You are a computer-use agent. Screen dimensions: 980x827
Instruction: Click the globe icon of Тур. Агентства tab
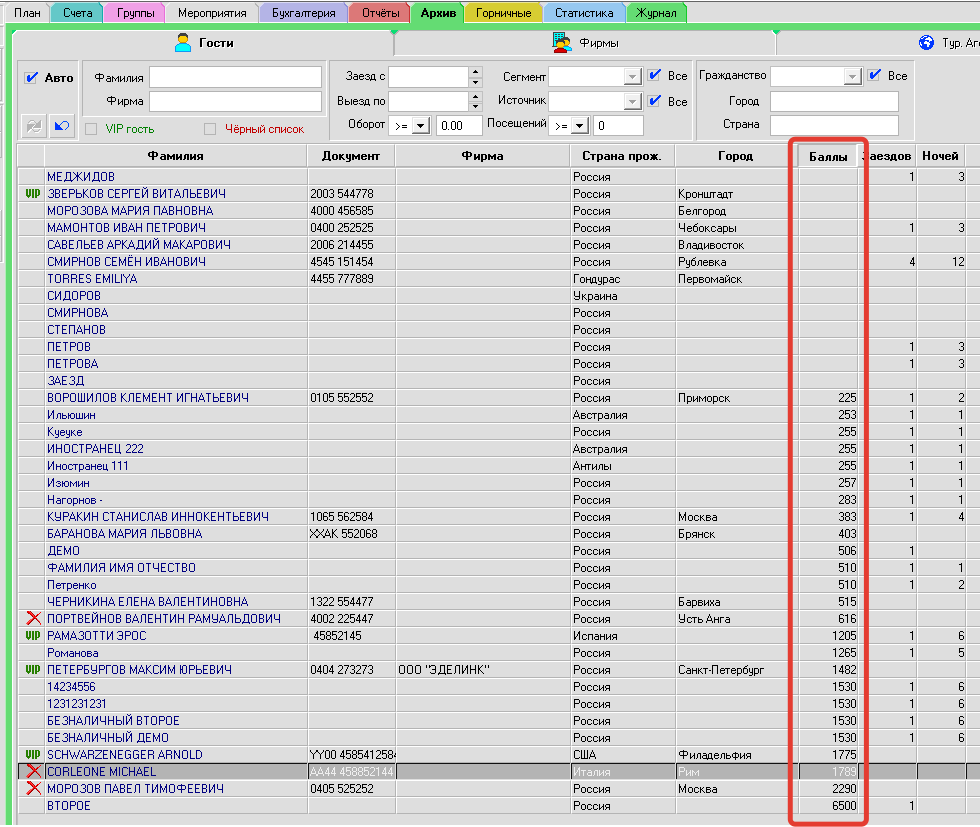point(926,43)
